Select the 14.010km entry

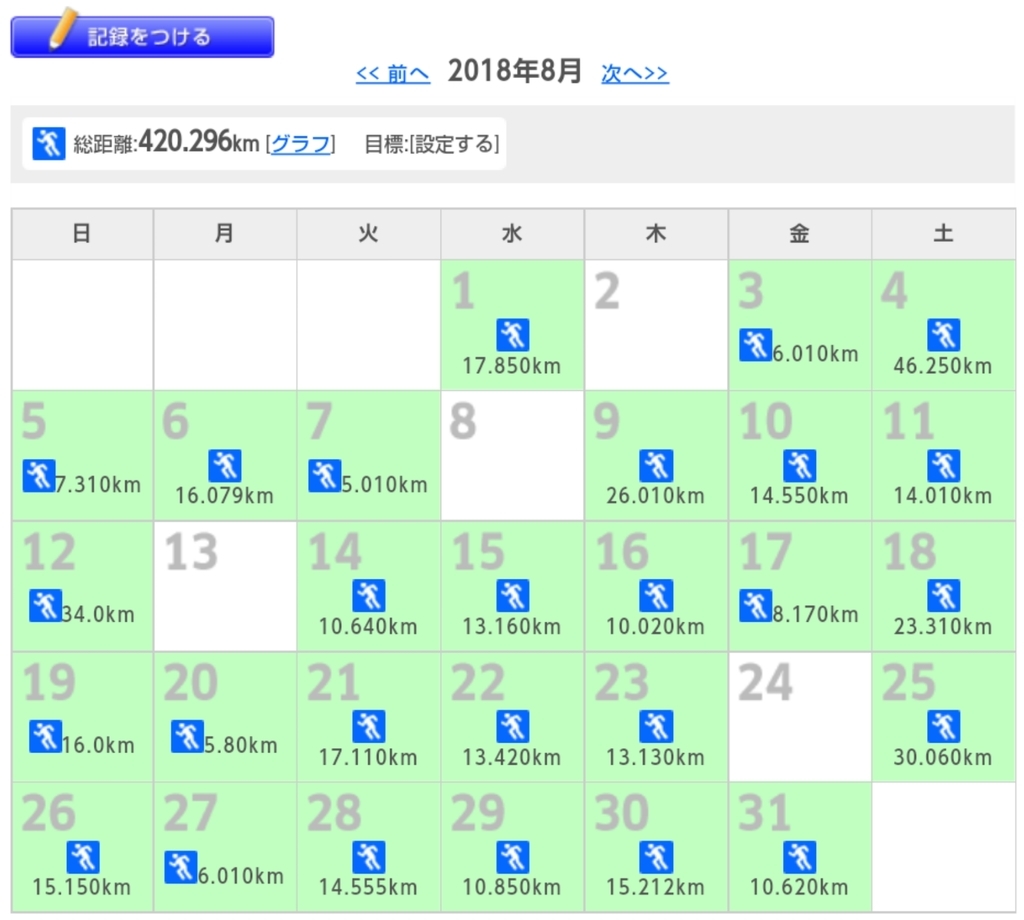943,496
